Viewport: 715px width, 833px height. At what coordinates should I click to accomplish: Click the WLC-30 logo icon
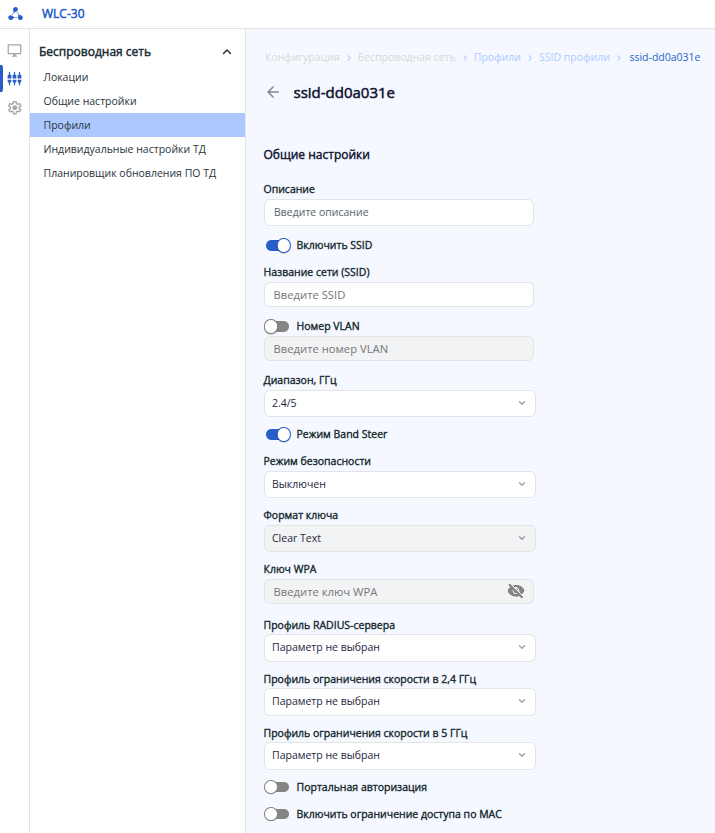click(15, 15)
